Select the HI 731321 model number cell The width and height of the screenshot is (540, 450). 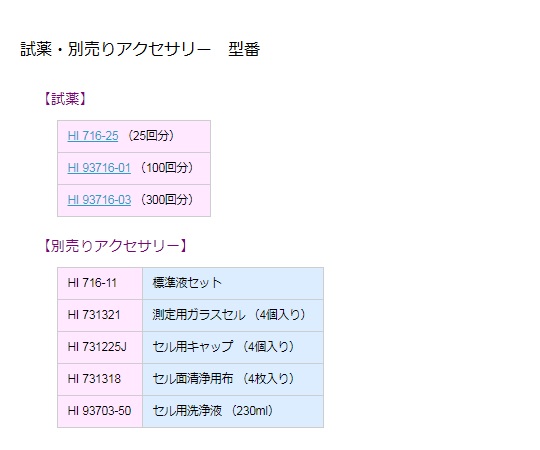100,315
